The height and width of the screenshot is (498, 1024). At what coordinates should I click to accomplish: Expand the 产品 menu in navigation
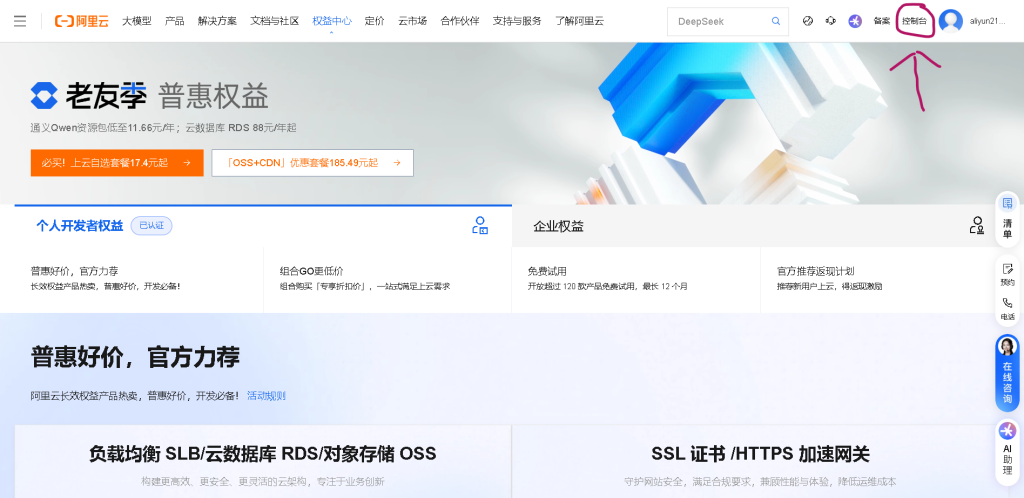tap(174, 21)
